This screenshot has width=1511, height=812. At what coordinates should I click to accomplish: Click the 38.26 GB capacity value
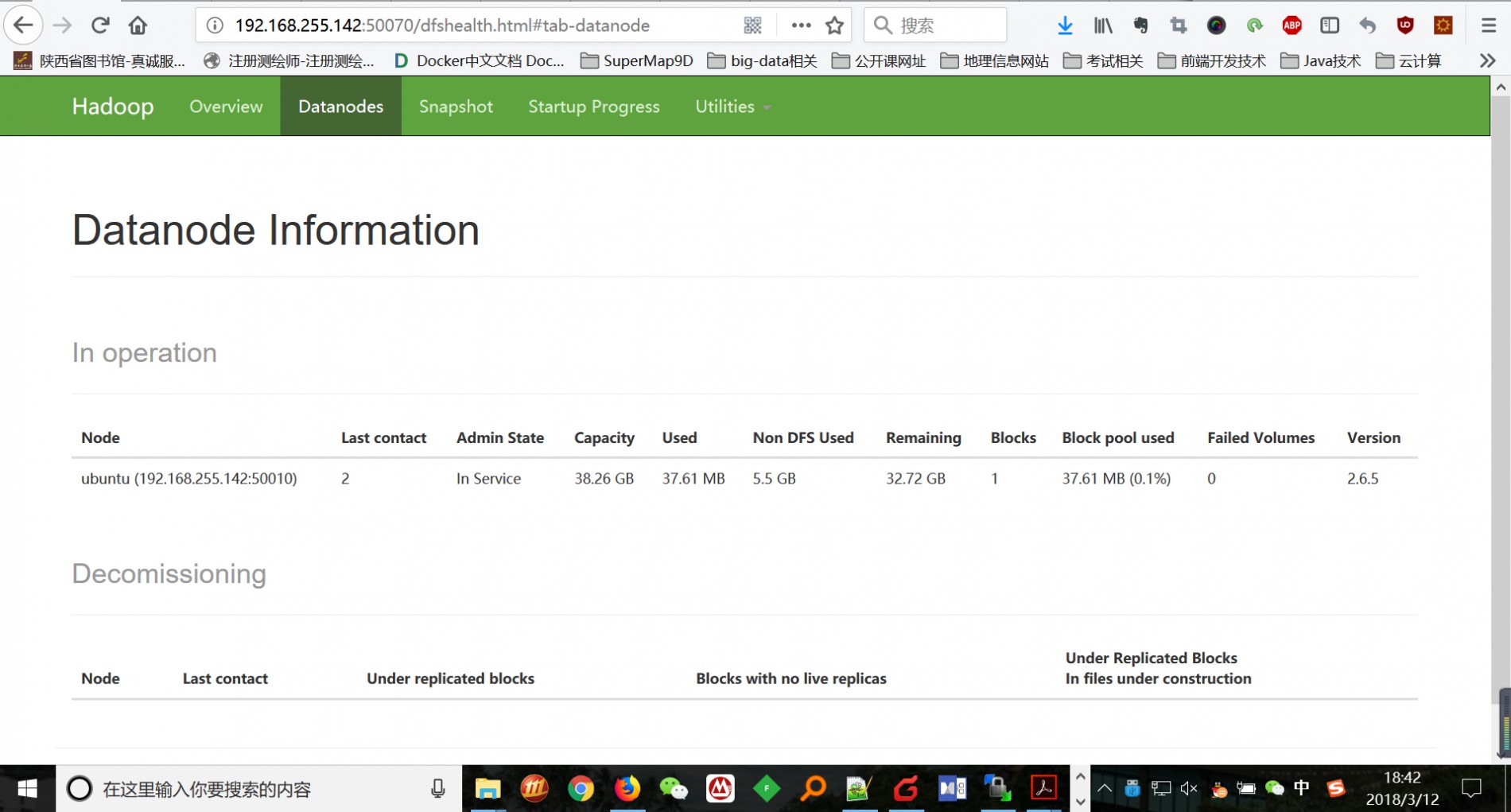click(604, 479)
